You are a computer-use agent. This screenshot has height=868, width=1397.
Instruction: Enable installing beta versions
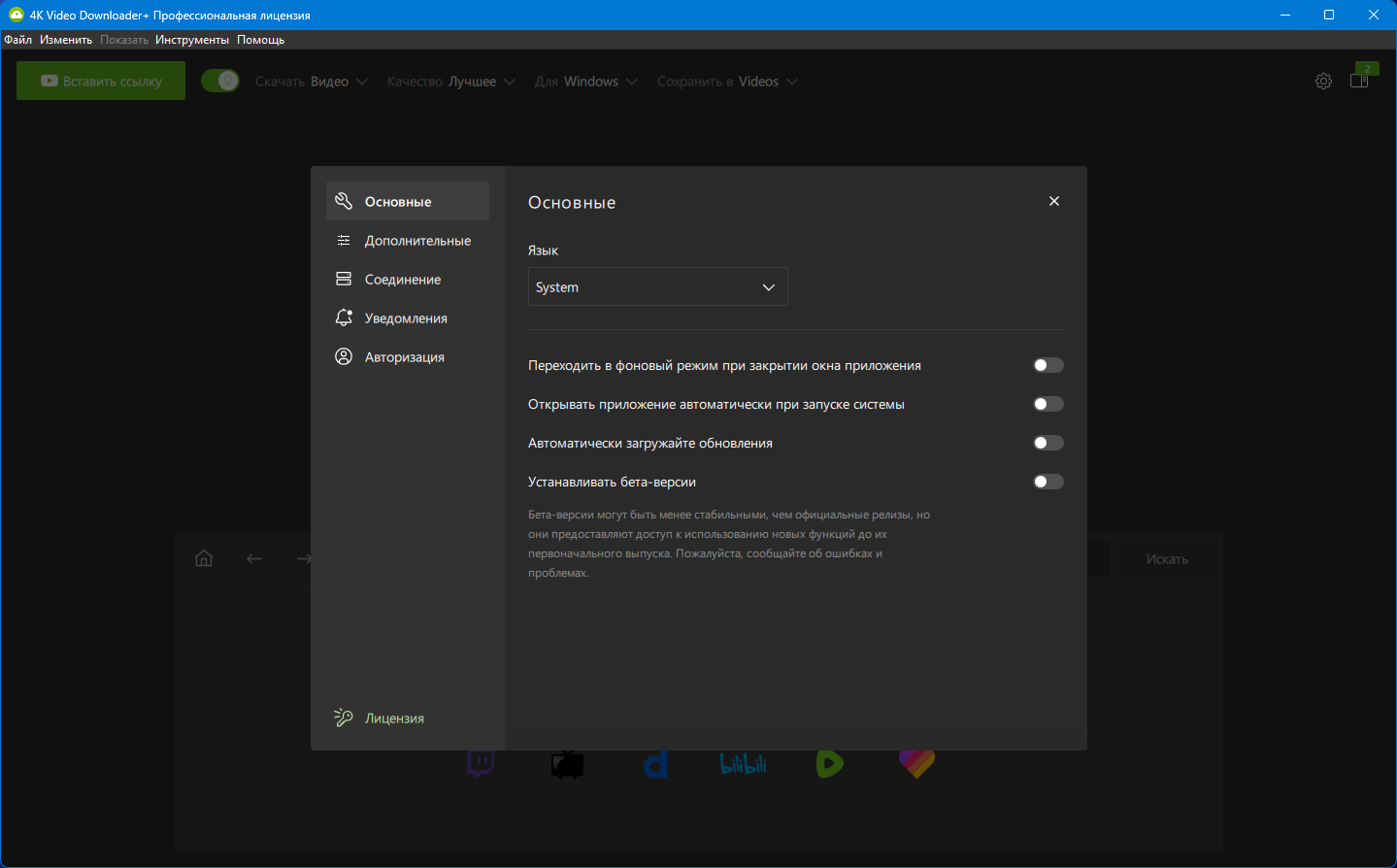pyautogui.click(x=1048, y=482)
